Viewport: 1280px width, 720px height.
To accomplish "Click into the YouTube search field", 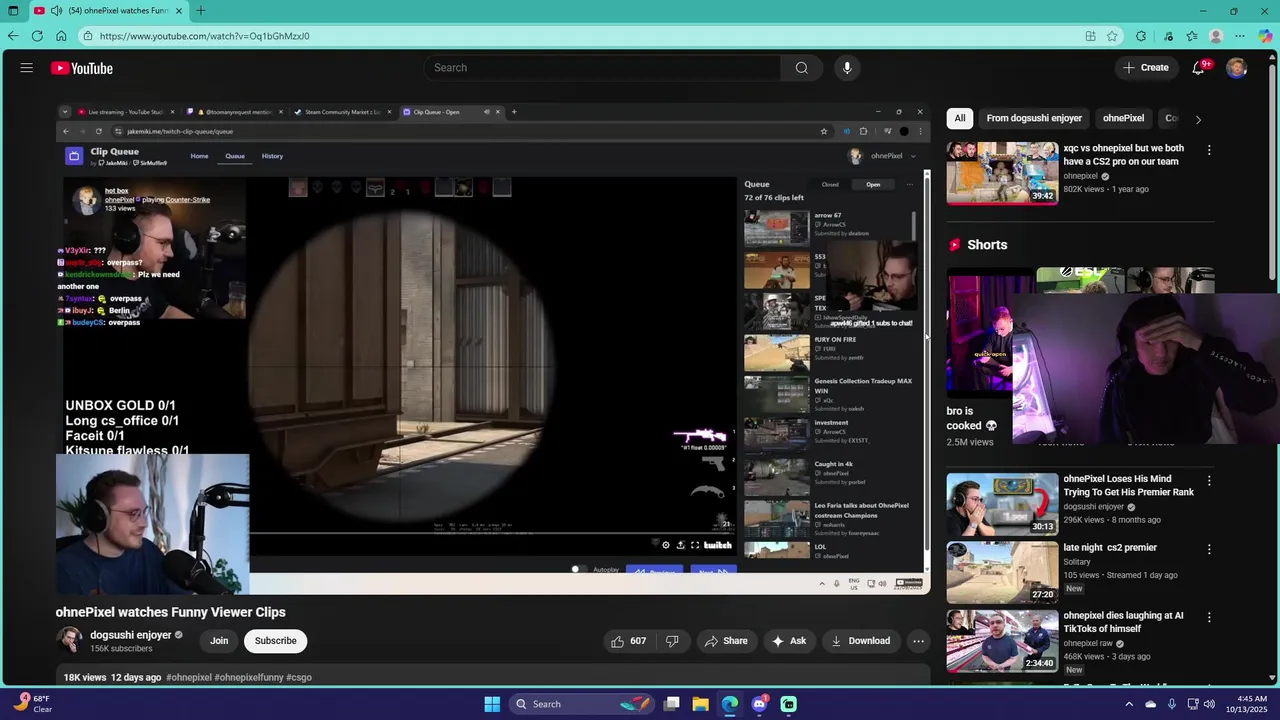I will 602,68.
